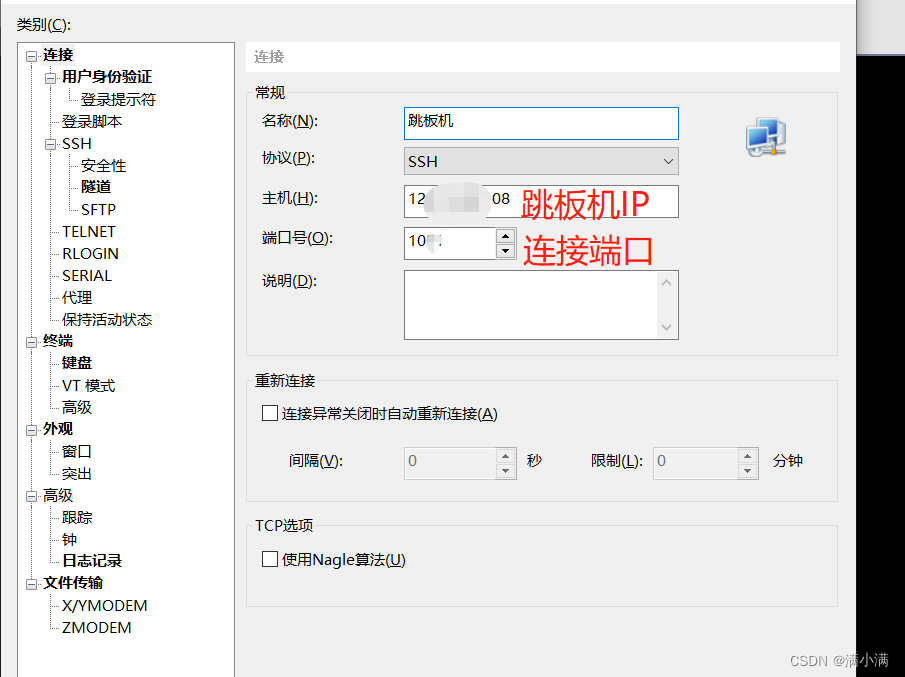Select 跟踪 tree item
Image resolution: width=905 pixels, height=677 pixels.
pos(77,517)
